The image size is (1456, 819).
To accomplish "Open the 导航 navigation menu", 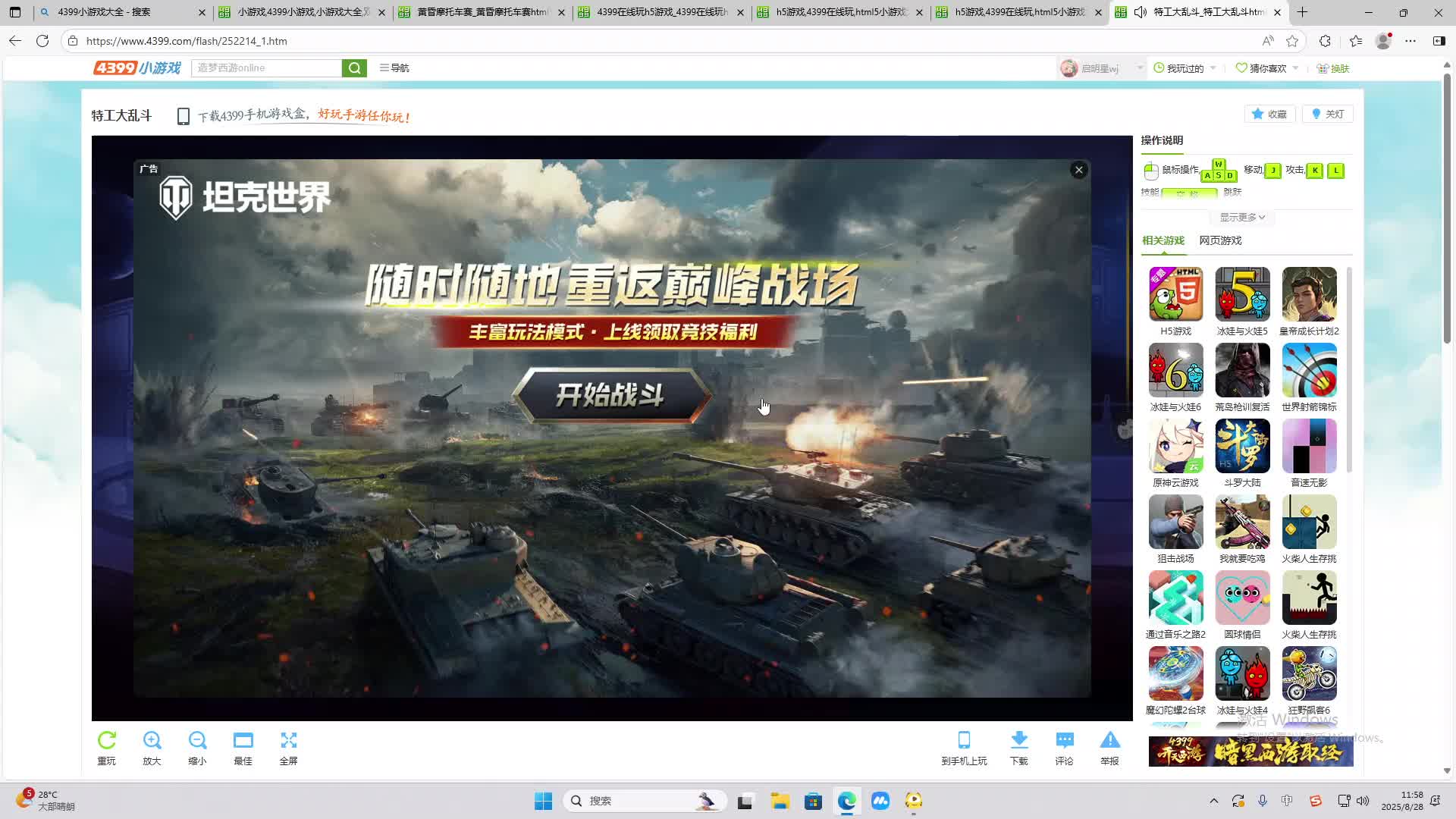I will pyautogui.click(x=394, y=68).
